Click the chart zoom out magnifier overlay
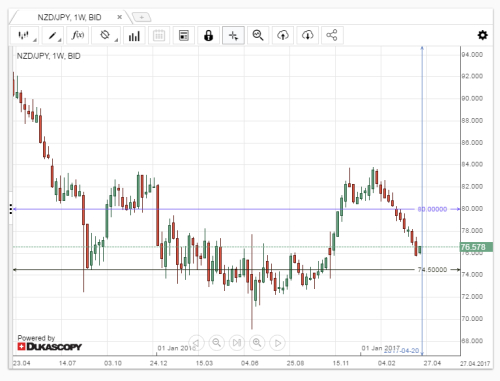Image resolution: width=500 pixels, height=381 pixels. (x=217, y=342)
